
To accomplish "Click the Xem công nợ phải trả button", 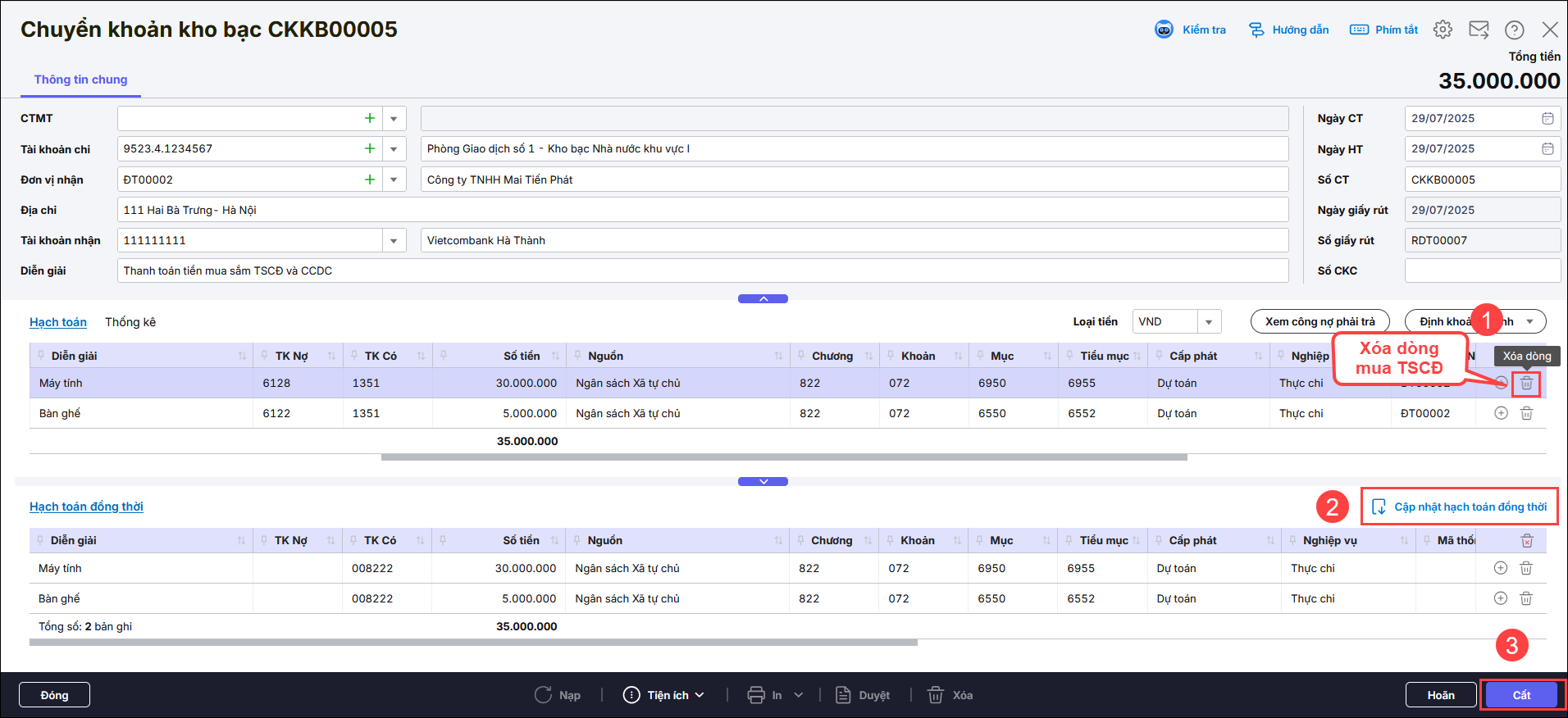I will 1320,321.
